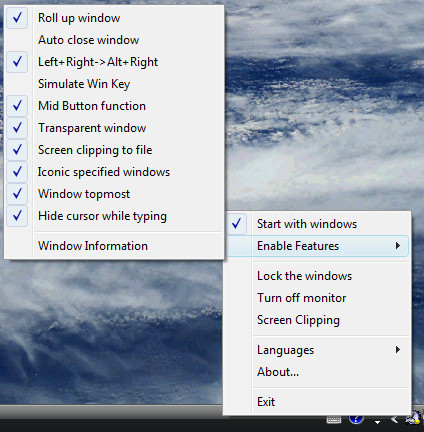
Task: Expand the Enable Features submenu arrow
Action: click(397, 246)
